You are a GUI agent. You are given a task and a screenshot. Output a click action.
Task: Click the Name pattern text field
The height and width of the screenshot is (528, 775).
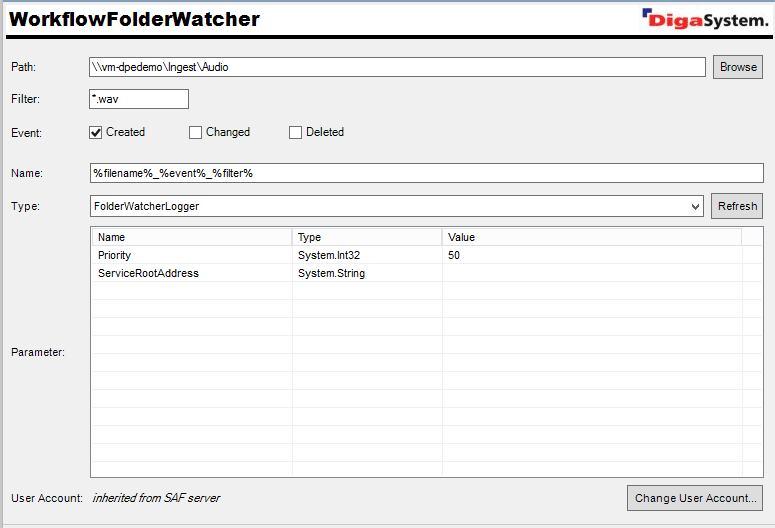point(426,173)
